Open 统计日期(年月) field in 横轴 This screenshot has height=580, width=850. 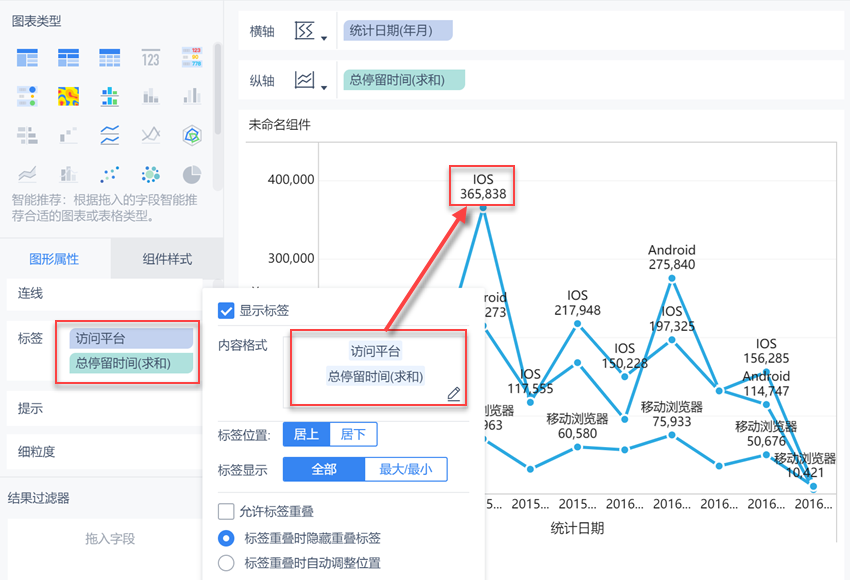398,30
